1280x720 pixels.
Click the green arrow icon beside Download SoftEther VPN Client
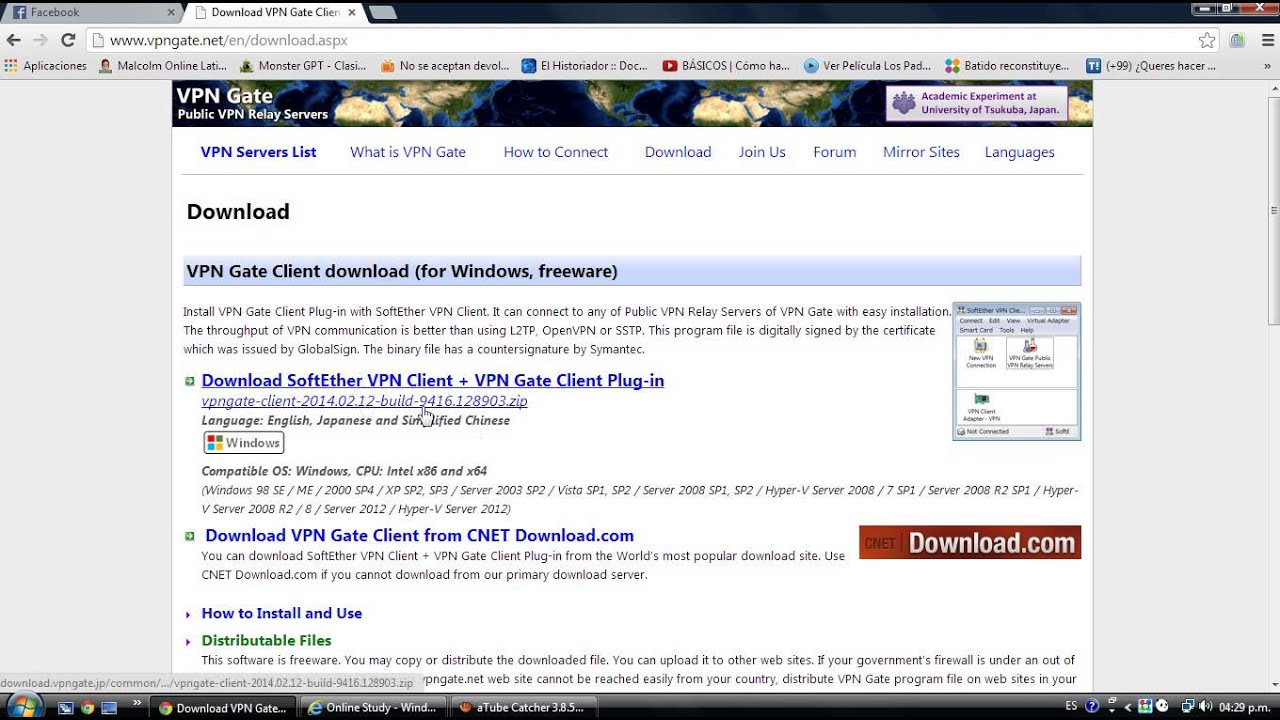tap(190, 381)
